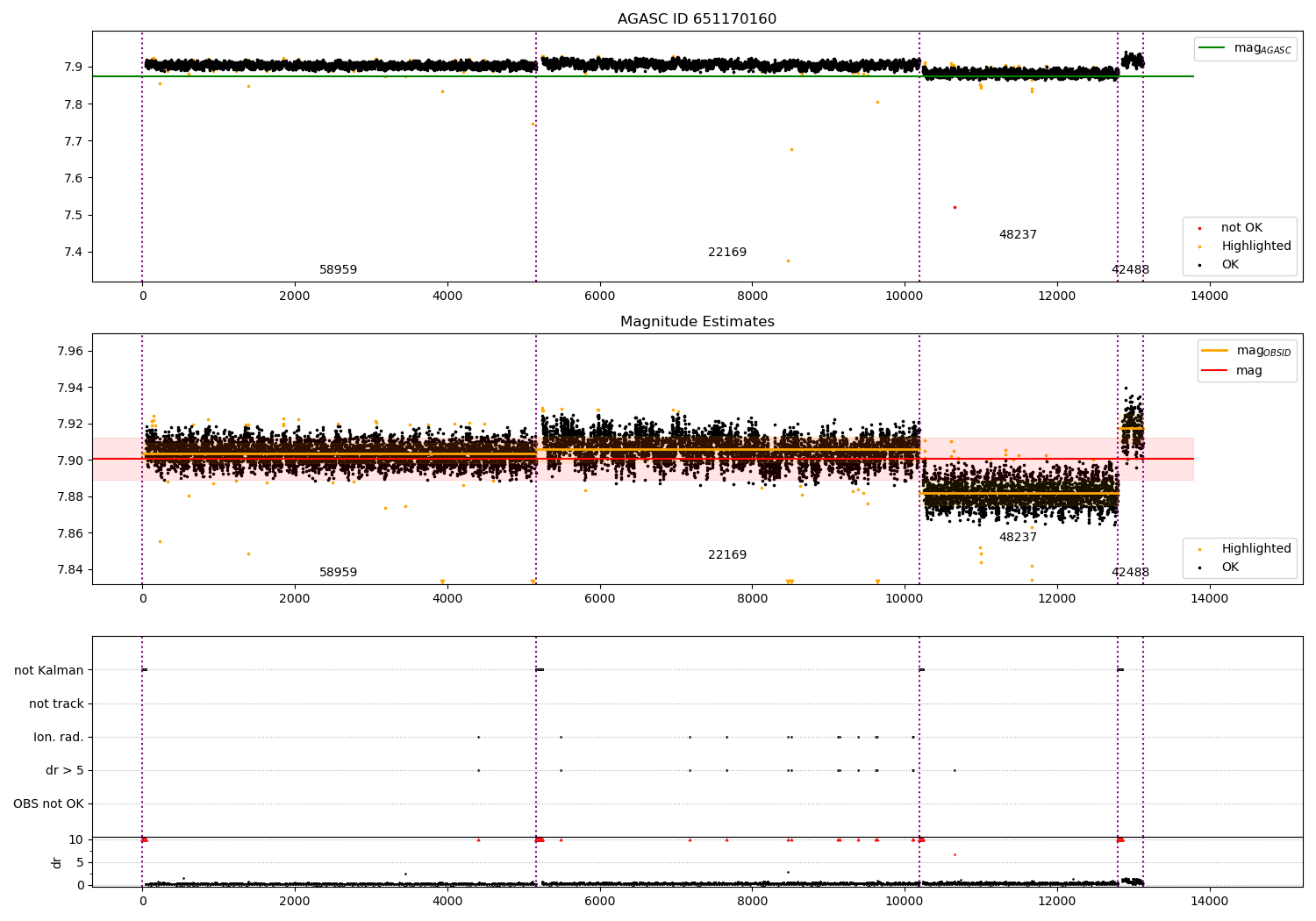This screenshot has height=921, width=1316.
Task: Select the mag AGASC legend entry in top plot
Action: click(1245, 48)
